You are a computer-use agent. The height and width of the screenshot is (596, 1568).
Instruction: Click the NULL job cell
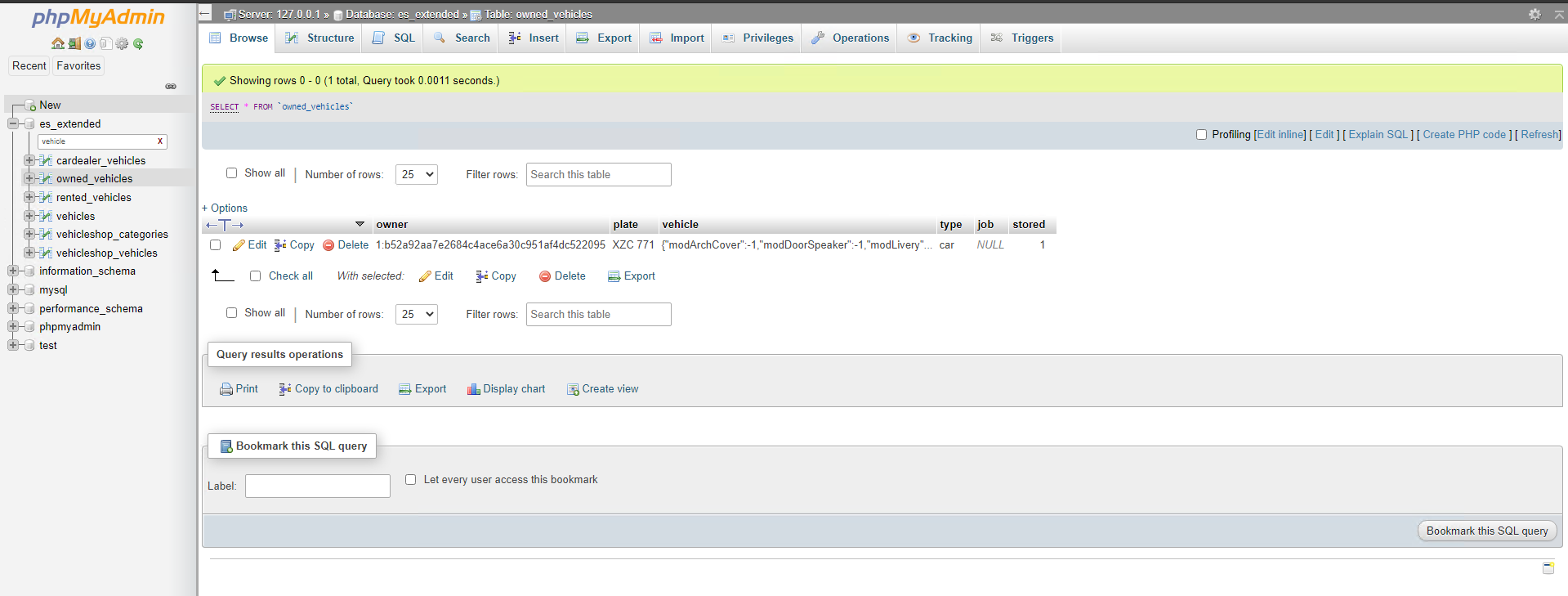tap(990, 245)
